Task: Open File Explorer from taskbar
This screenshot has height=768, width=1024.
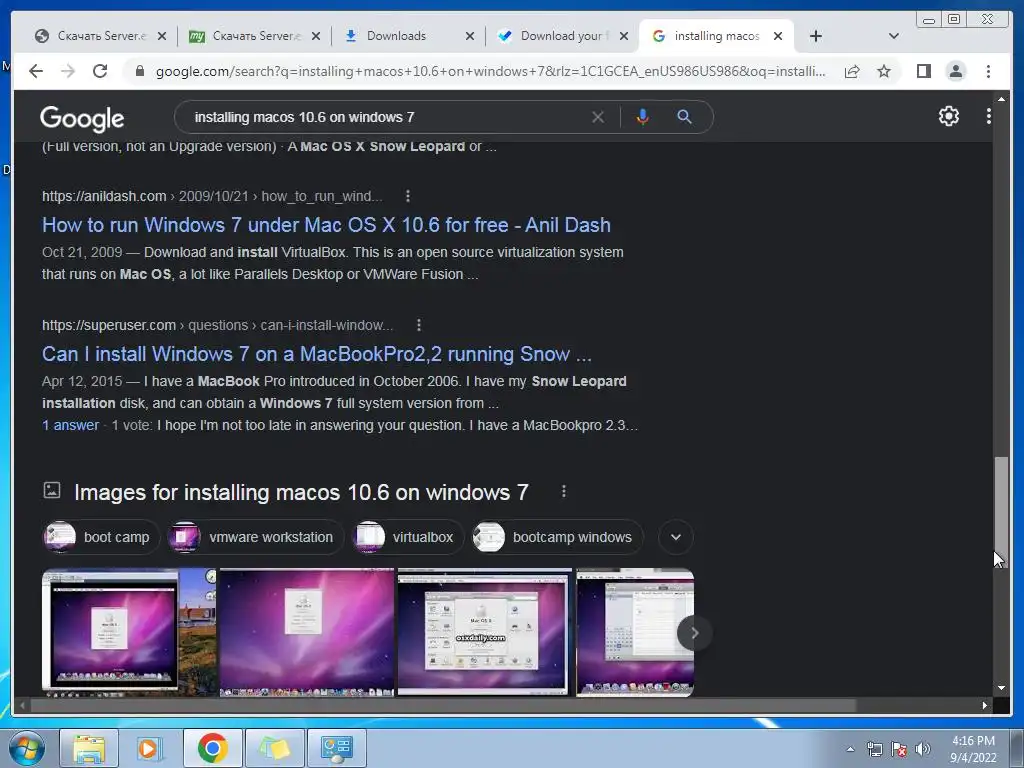Action: pyautogui.click(x=89, y=748)
